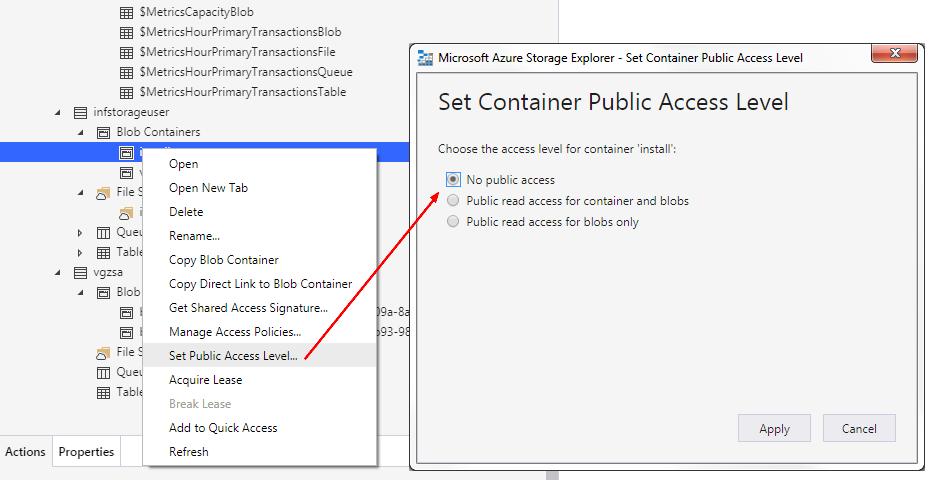Click the $MetricsHourPrimaryTransactionsQueue table icon
The width and height of the screenshot is (934, 480).
click(126, 72)
